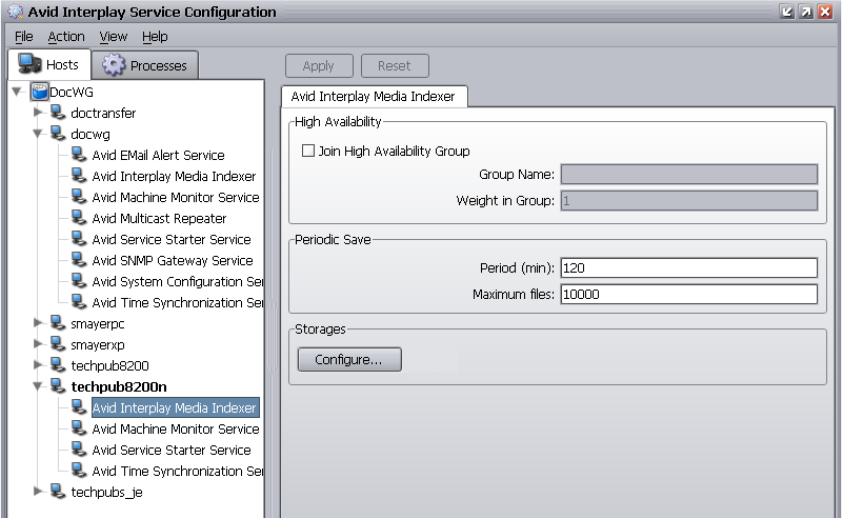Switch to the Hosts tab
This screenshot has width=842, height=518.
[x=49, y=64]
